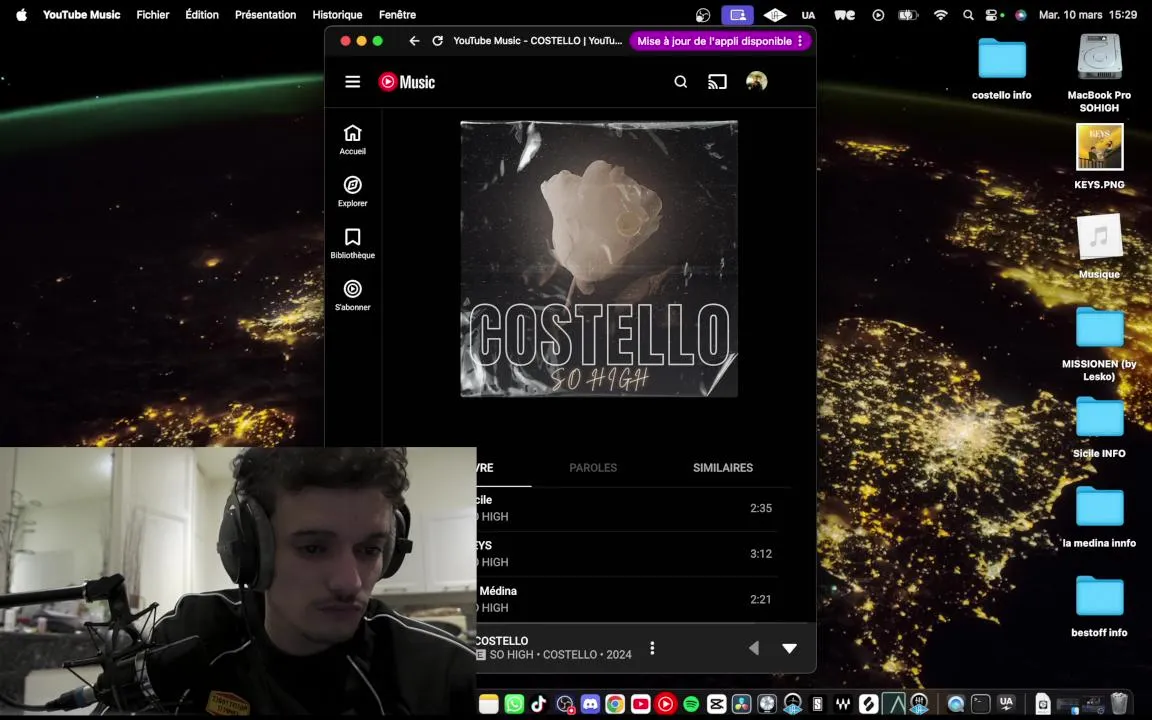The height and width of the screenshot is (720, 1152).
Task: Open the battery status menu
Action: 909,15
